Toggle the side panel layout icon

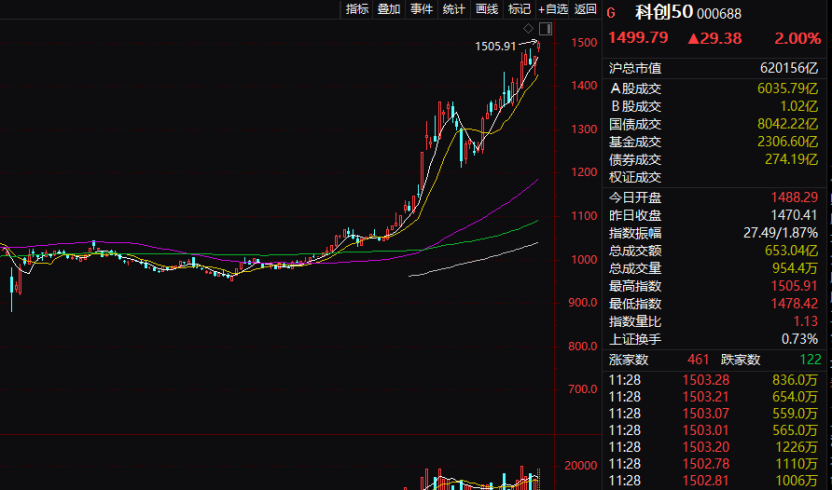click(x=545, y=27)
